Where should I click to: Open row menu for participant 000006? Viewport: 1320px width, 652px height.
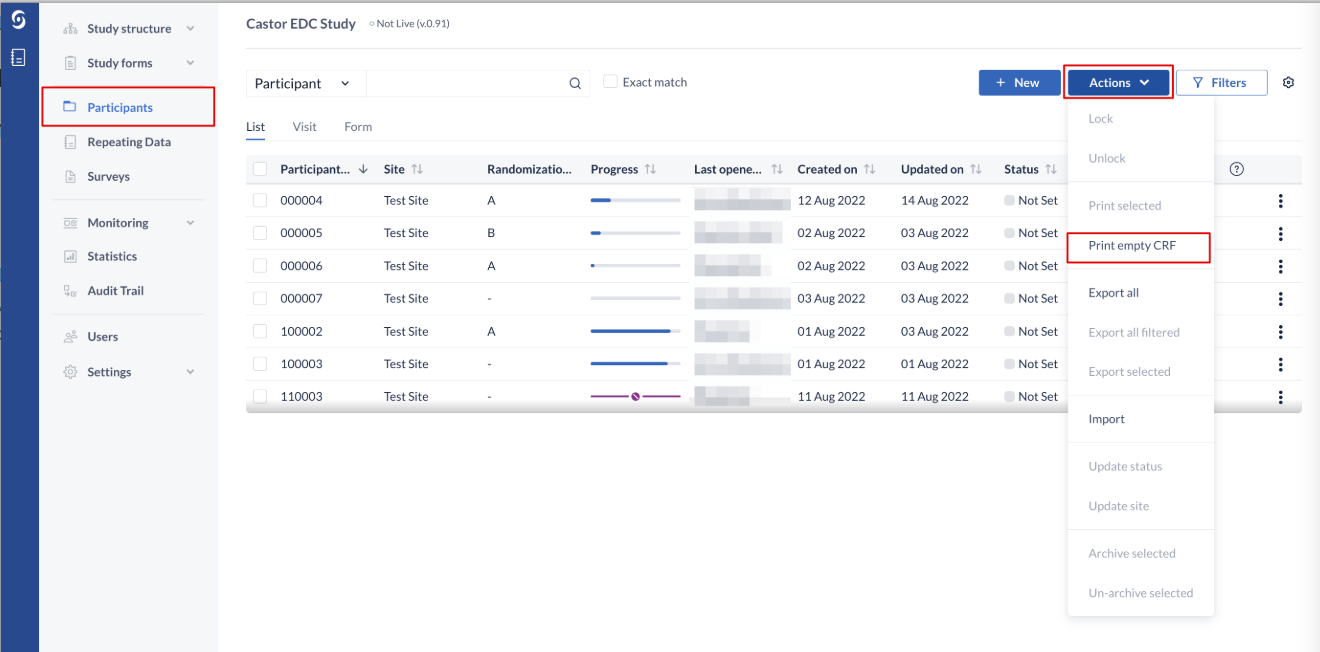(x=1280, y=266)
